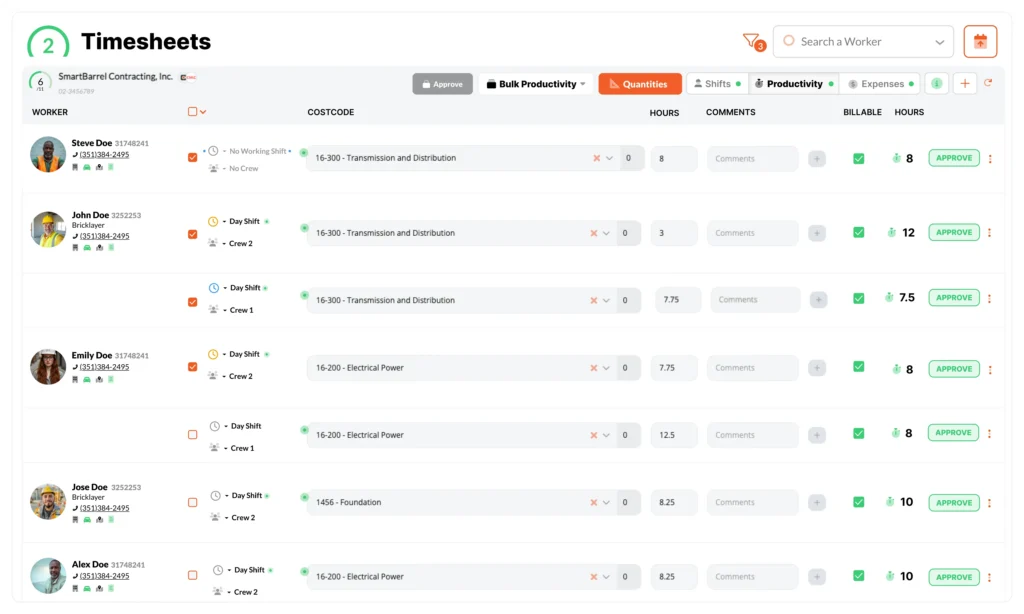
Task: Check Jose Doe's row selection checkbox
Action: tap(192, 502)
